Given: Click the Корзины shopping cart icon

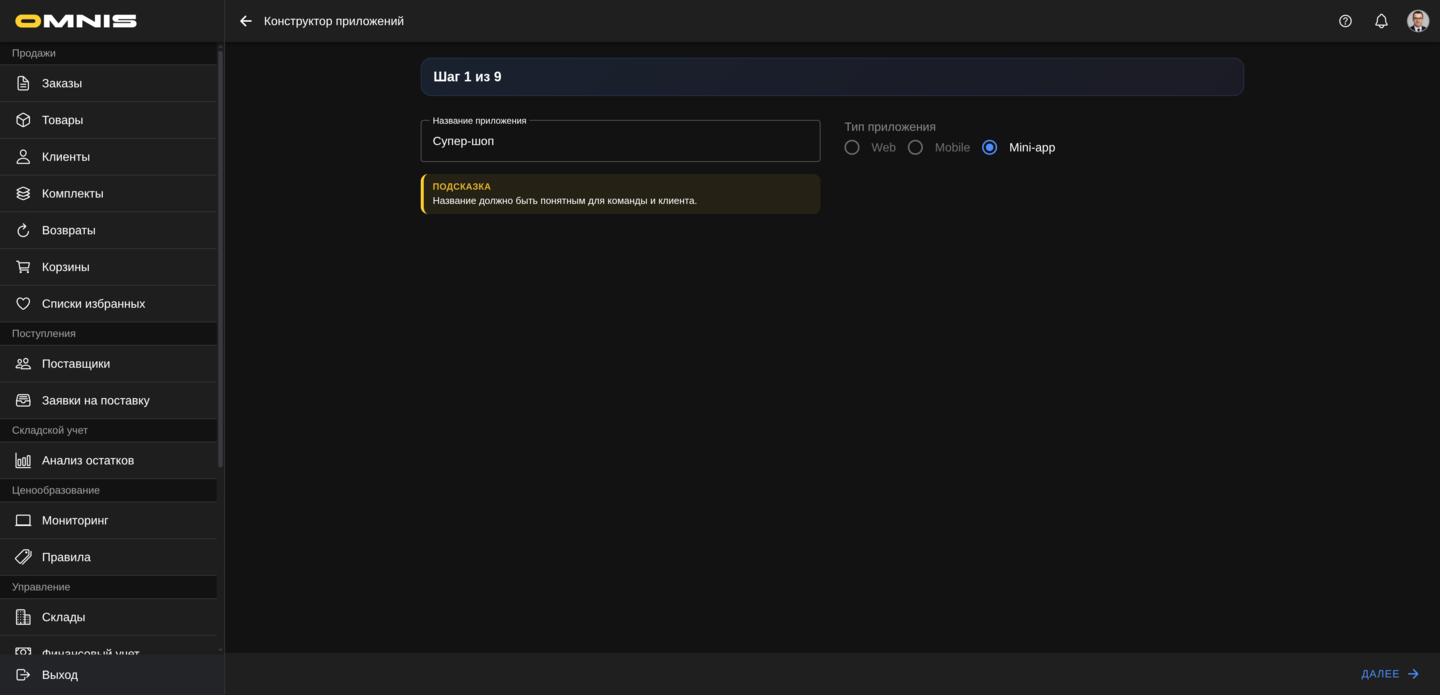Looking at the screenshot, I should pos(23,267).
